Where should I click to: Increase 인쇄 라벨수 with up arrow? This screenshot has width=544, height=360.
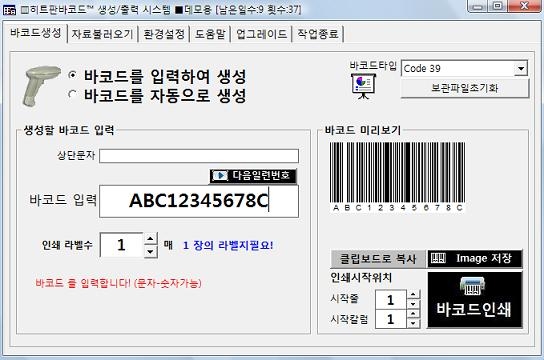pos(150,239)
